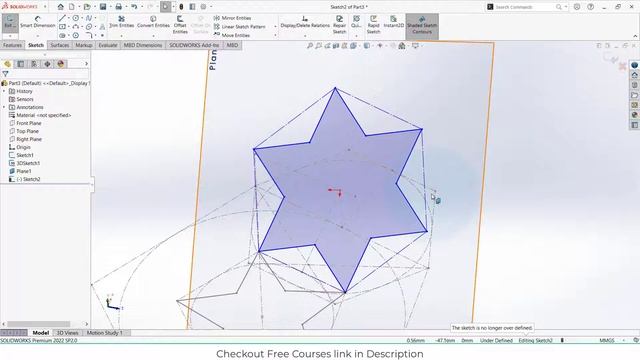The width and height of the screenshot is (640, 360).
Task: Expand the Annotations tree node
Action: [x=4, y=107]
